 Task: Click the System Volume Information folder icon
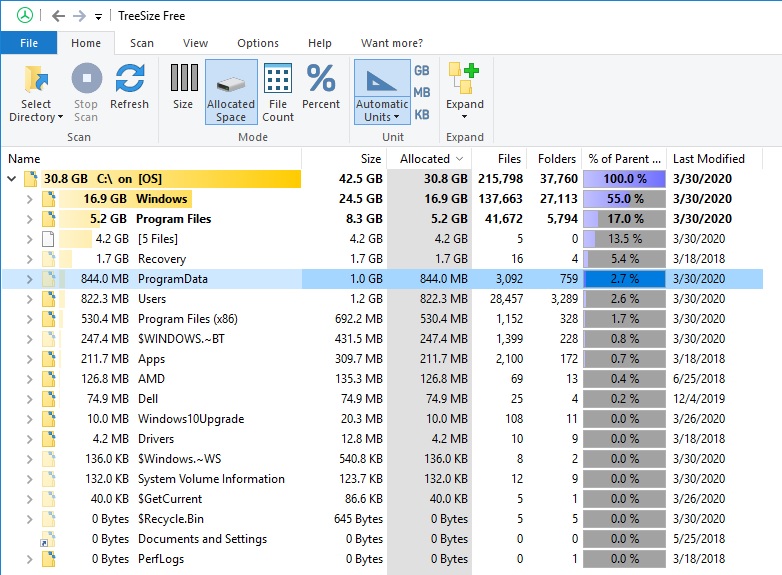(x=48, y=479)
